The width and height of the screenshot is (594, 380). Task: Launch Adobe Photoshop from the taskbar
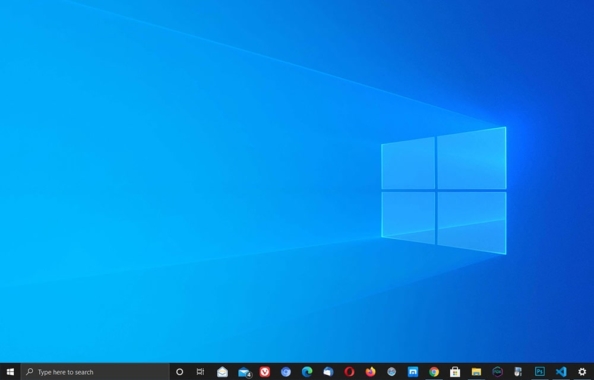(540, 372)
